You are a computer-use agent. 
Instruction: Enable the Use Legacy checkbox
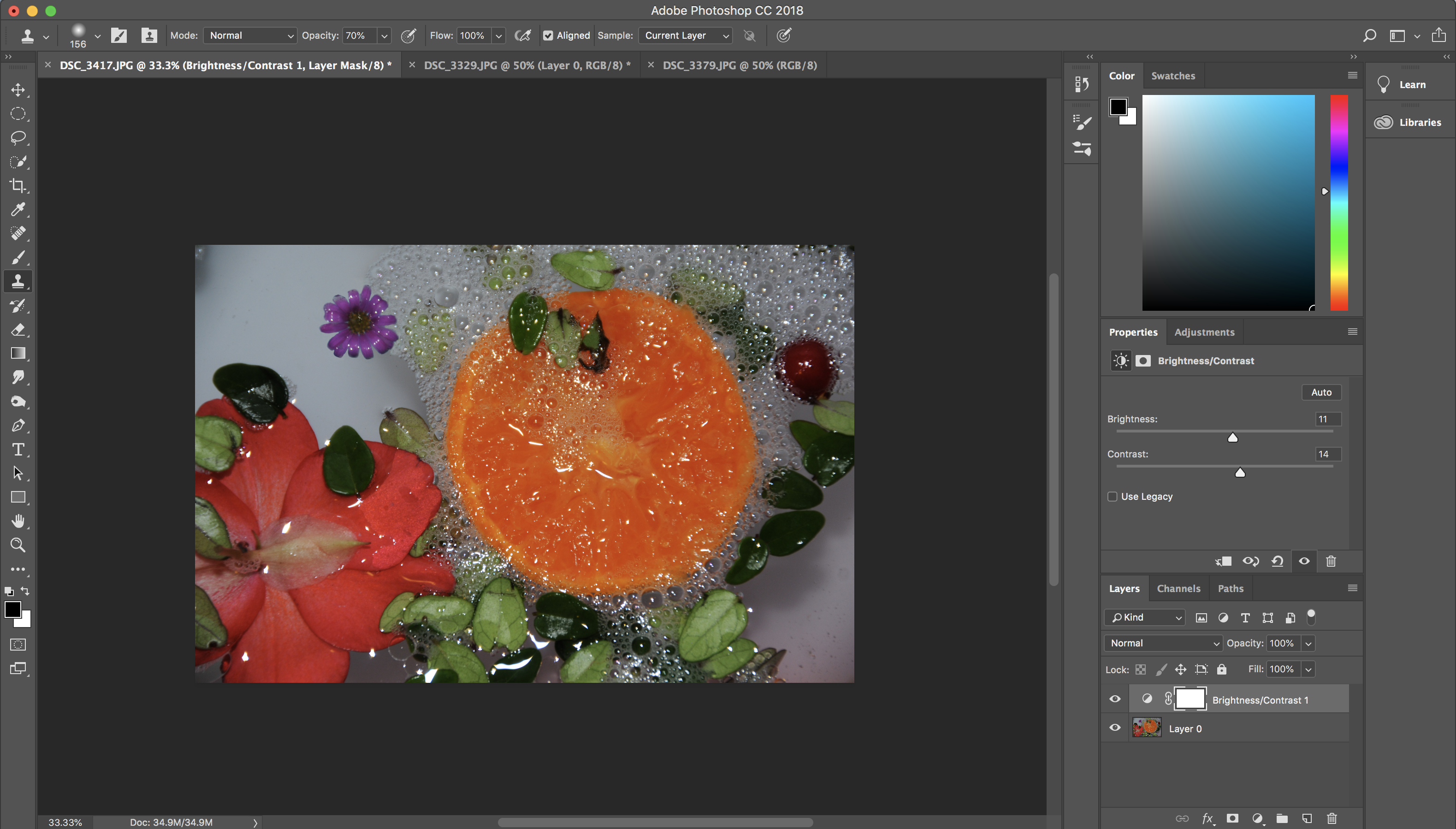[x=1112, y=497]
